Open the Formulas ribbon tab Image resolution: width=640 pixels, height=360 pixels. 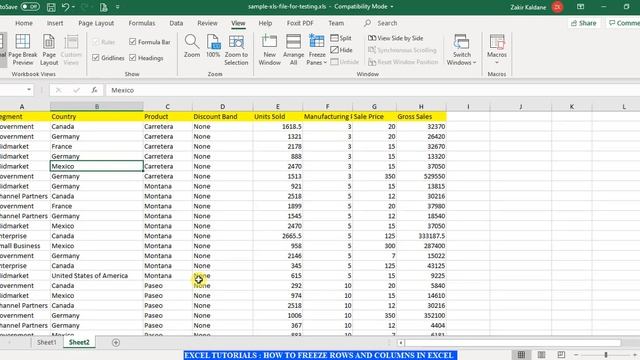pos(142,23)
